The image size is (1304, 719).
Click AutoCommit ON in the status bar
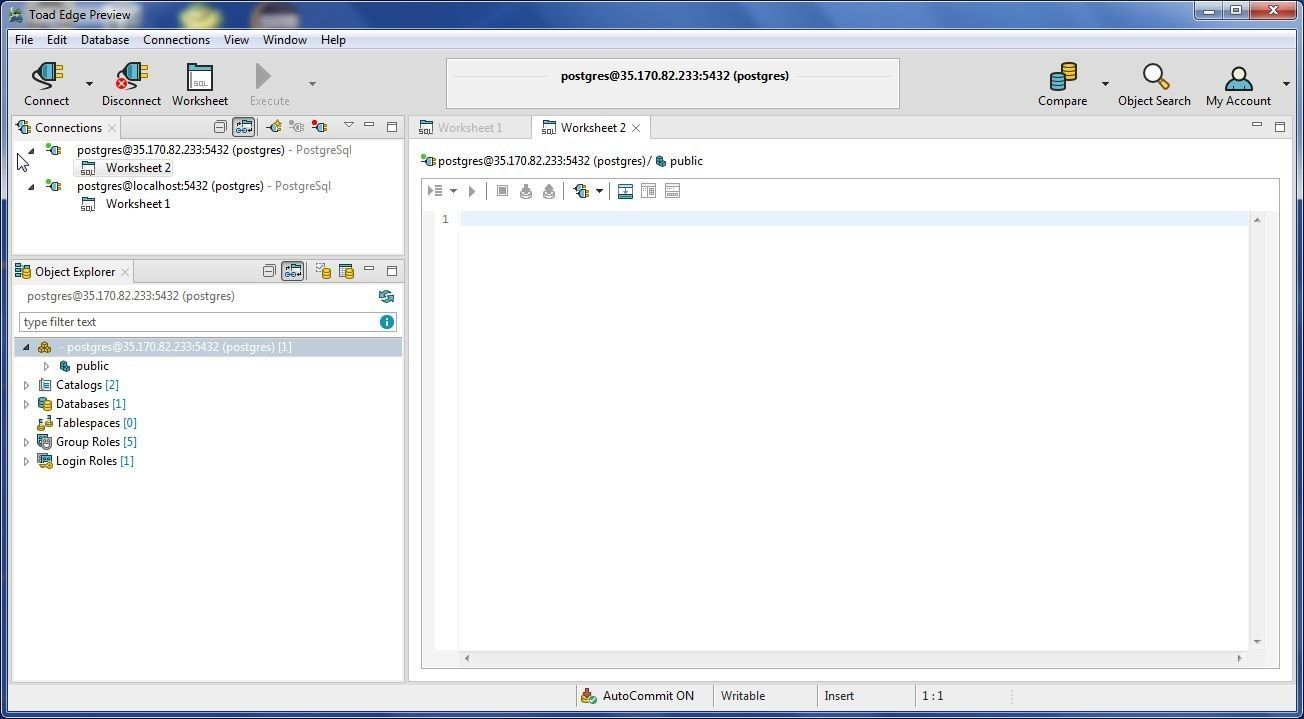[648, 696]
